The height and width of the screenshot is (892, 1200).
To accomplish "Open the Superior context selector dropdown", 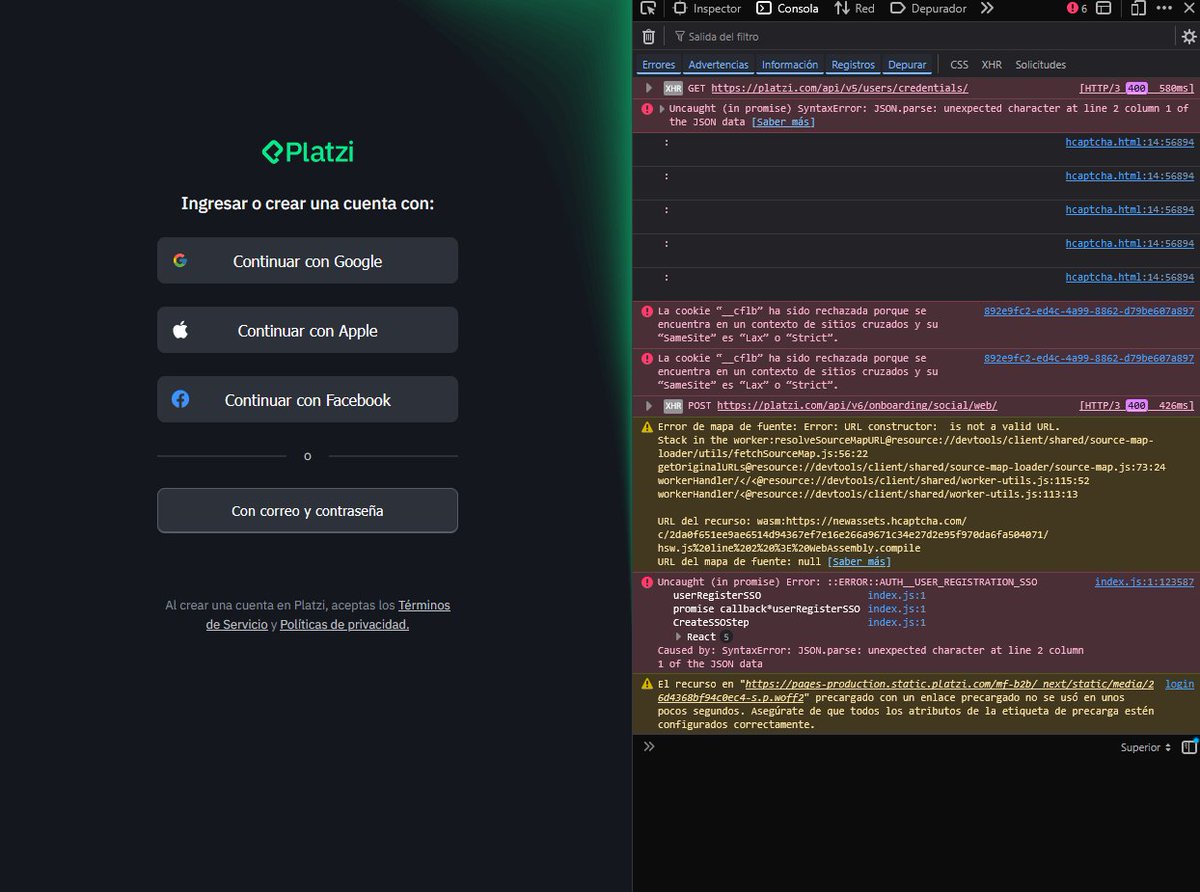I will tap(1145, 747).
